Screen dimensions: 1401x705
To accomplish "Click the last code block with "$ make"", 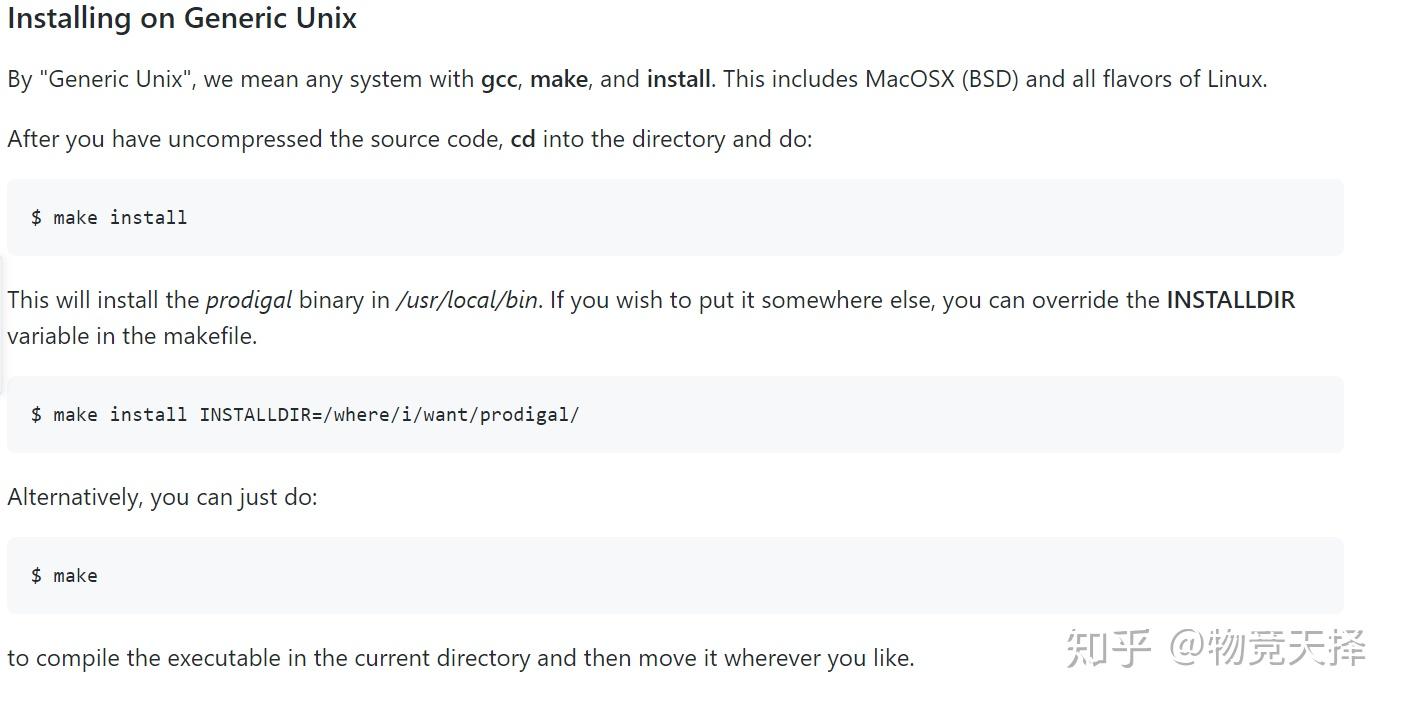I will pos(675,576).
